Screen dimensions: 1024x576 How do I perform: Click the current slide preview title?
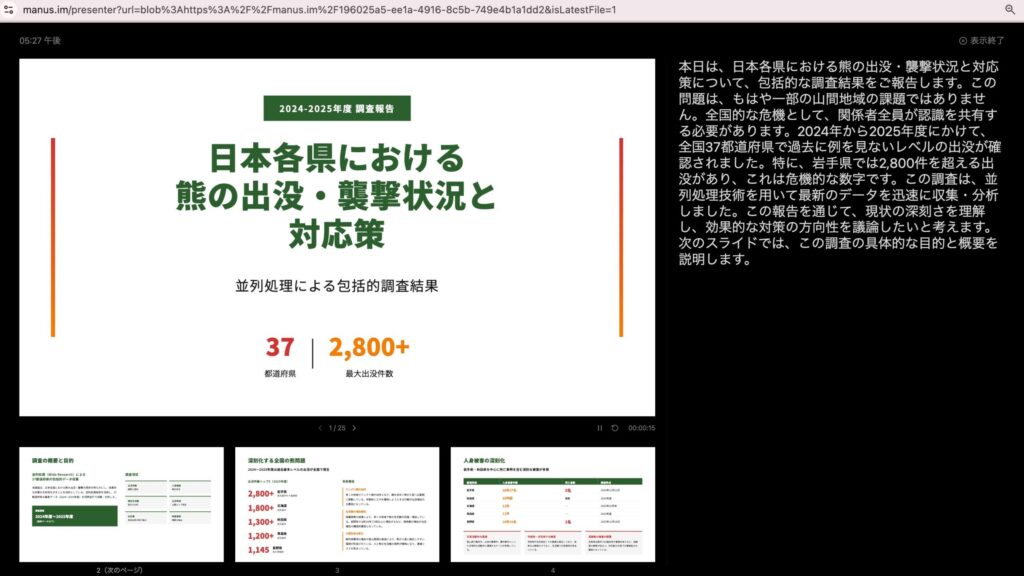[x=337, y=196]
